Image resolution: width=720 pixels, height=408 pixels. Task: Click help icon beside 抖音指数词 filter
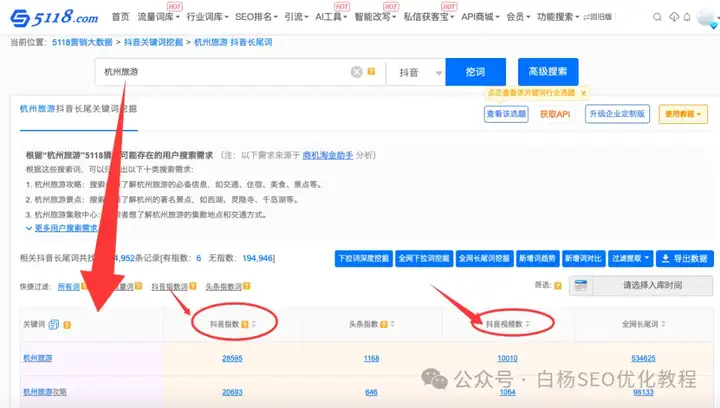193,286
